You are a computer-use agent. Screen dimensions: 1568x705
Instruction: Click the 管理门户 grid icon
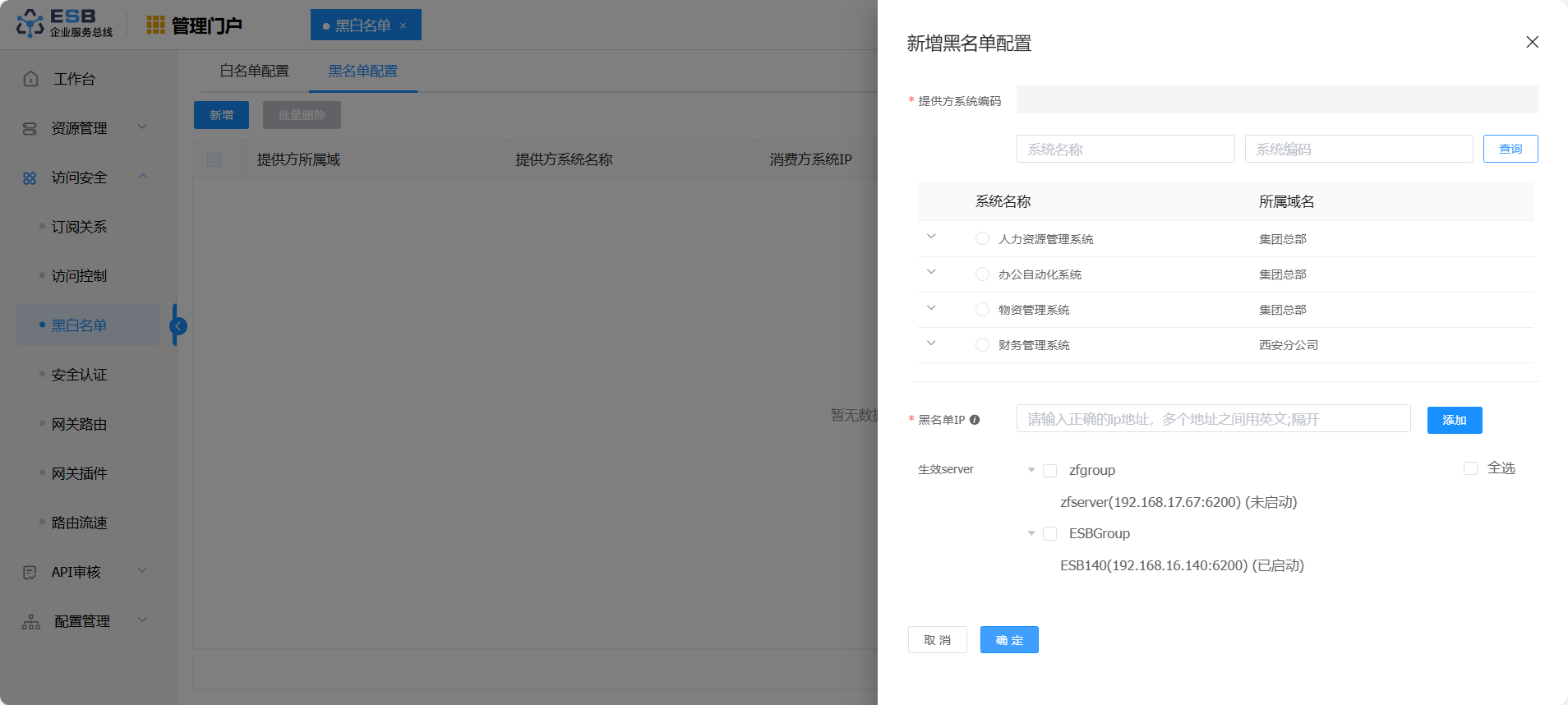pyautogui.click(x=155, y=25)
